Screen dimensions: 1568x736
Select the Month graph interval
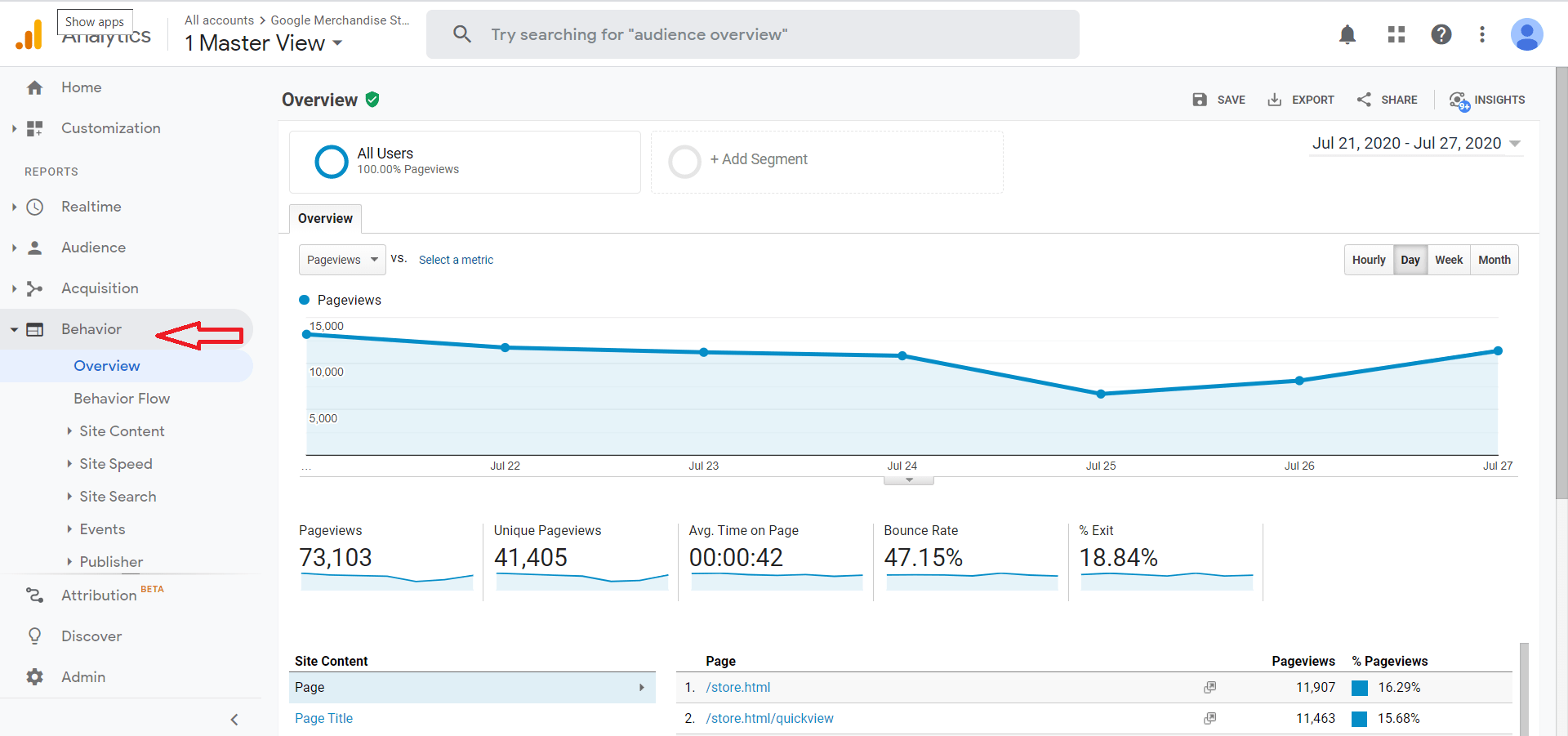pos(1494,260)
